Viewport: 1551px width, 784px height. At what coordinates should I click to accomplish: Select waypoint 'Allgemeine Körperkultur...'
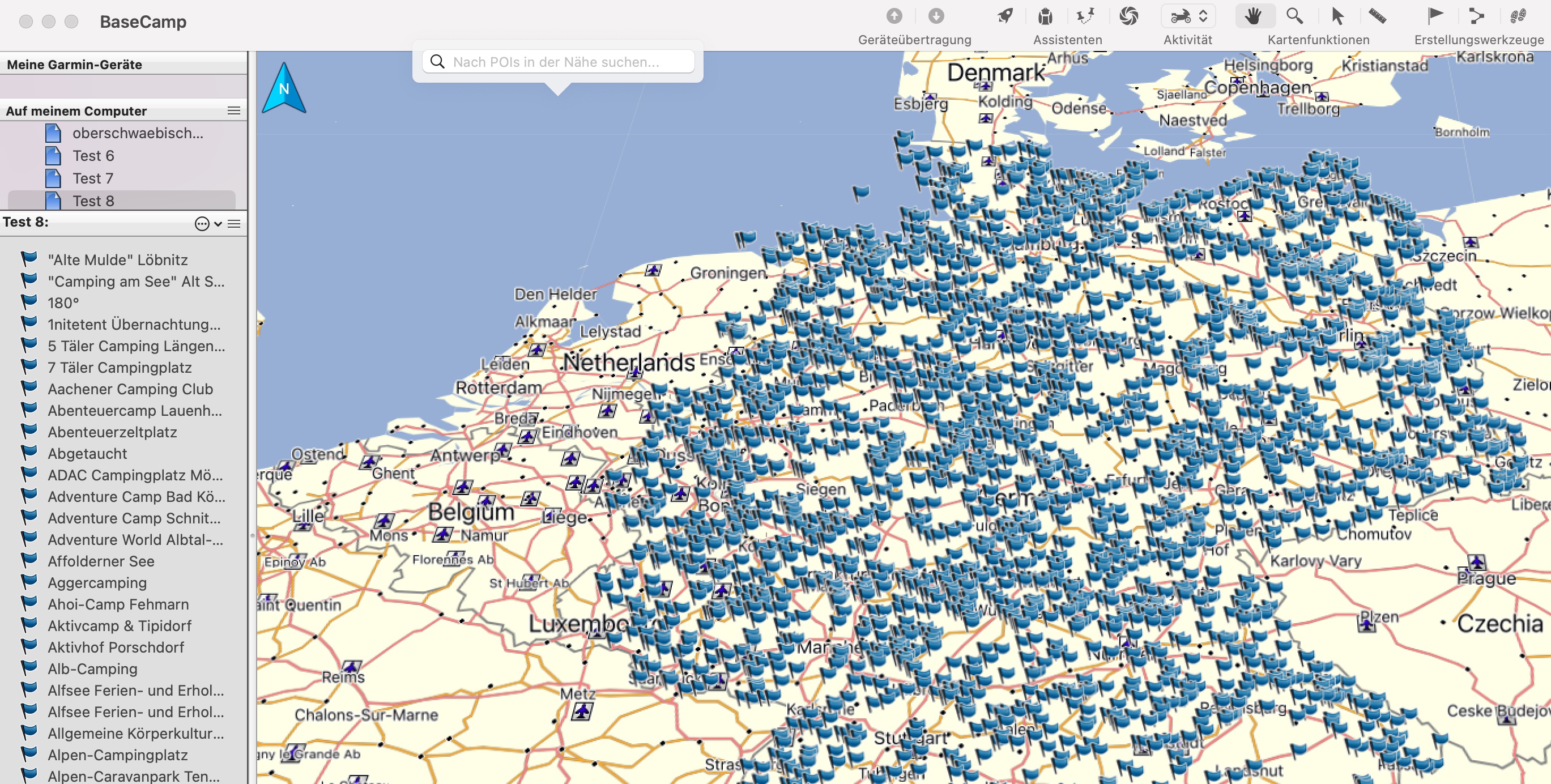[135, 734]
